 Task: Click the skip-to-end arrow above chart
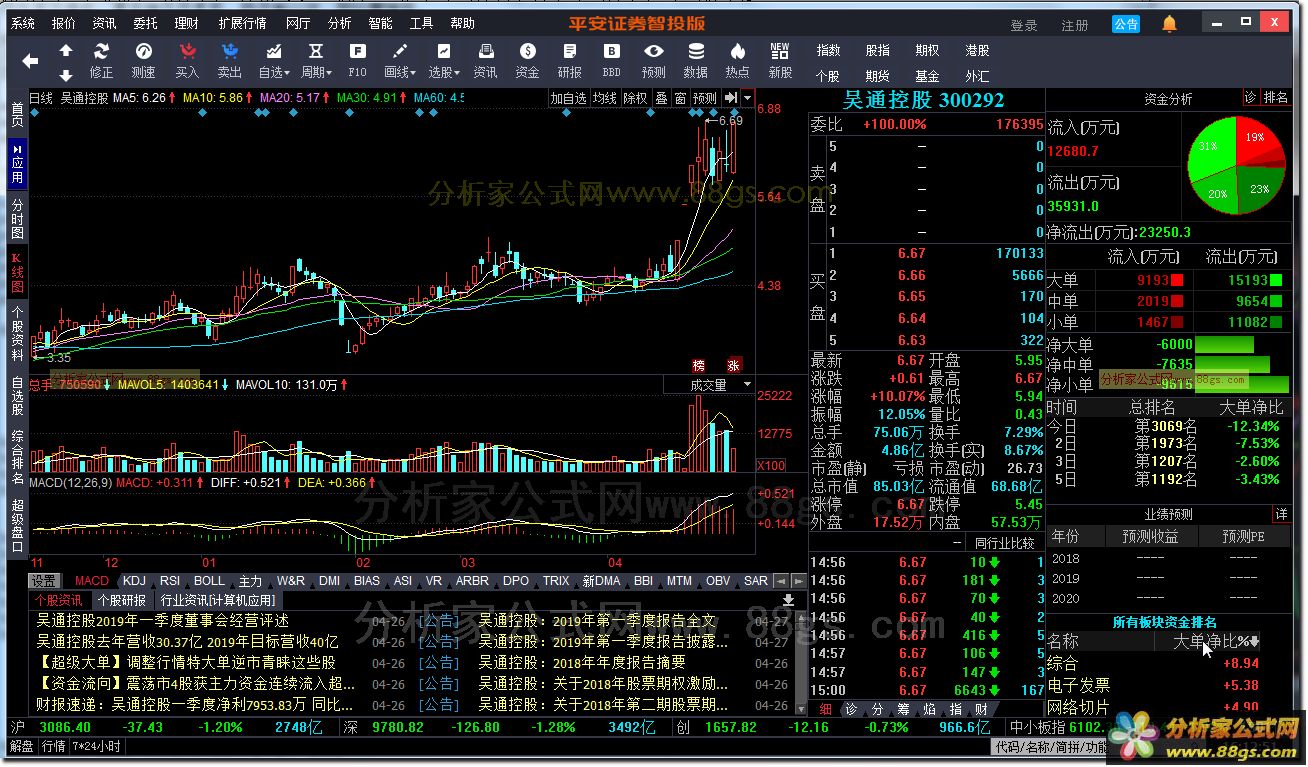[731, 98]
